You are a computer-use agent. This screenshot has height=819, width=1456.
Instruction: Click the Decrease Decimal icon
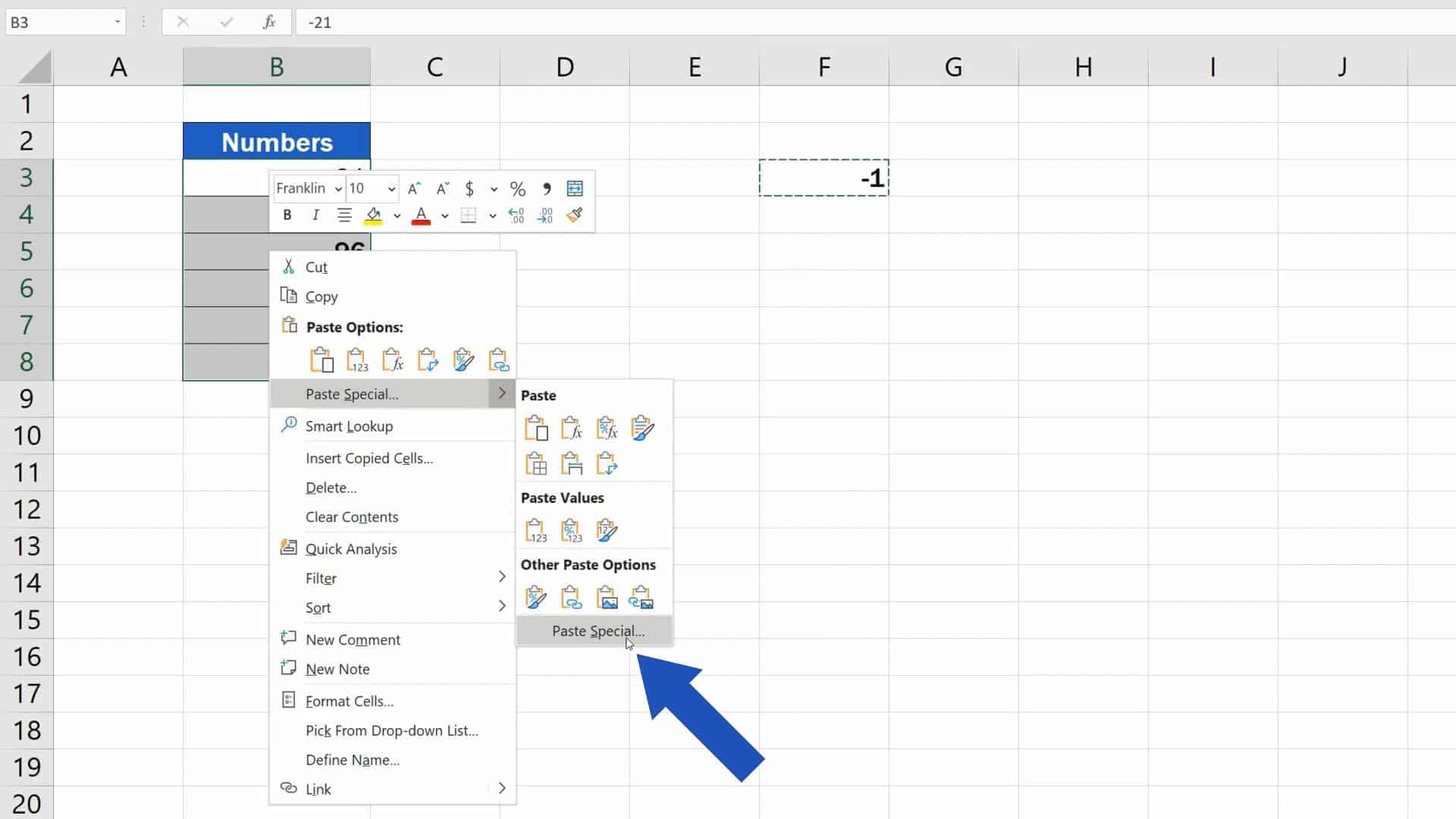545,216
